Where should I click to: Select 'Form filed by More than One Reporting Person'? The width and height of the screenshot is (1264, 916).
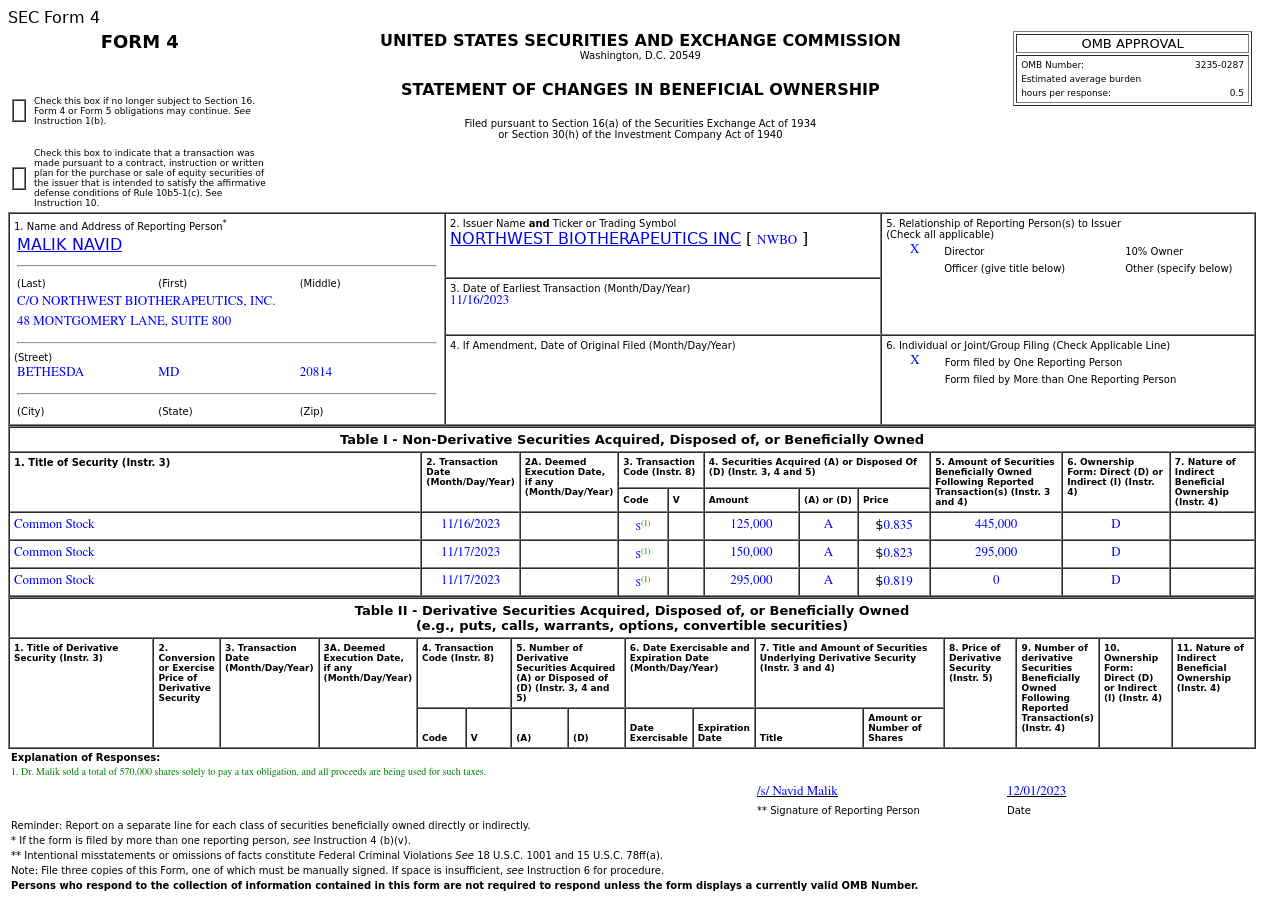[1060, 380]
